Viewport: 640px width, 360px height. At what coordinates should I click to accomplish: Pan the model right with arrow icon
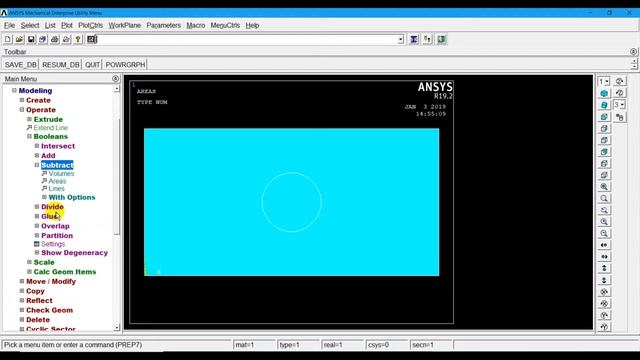604,257
